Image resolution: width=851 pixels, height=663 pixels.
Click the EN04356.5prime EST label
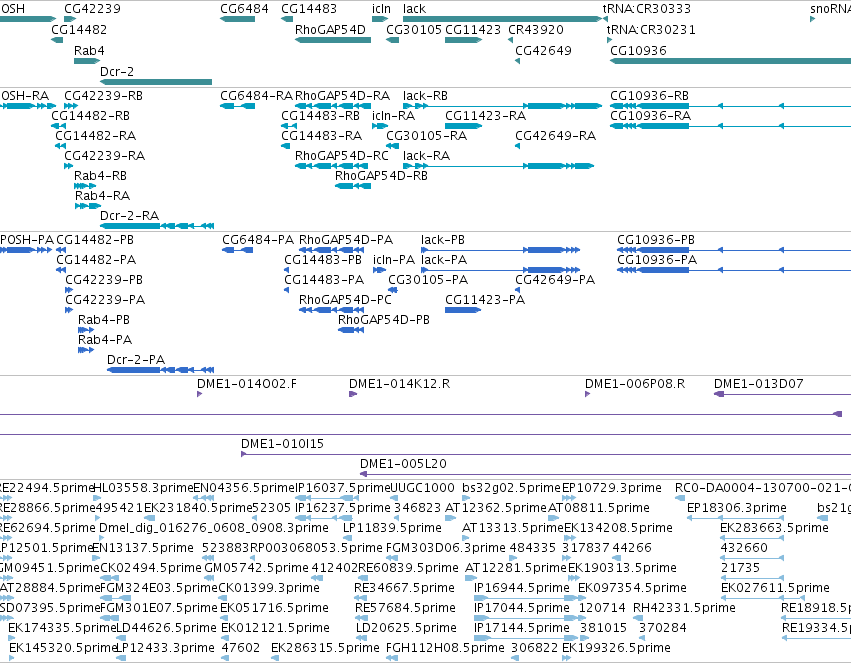point(244,488)
